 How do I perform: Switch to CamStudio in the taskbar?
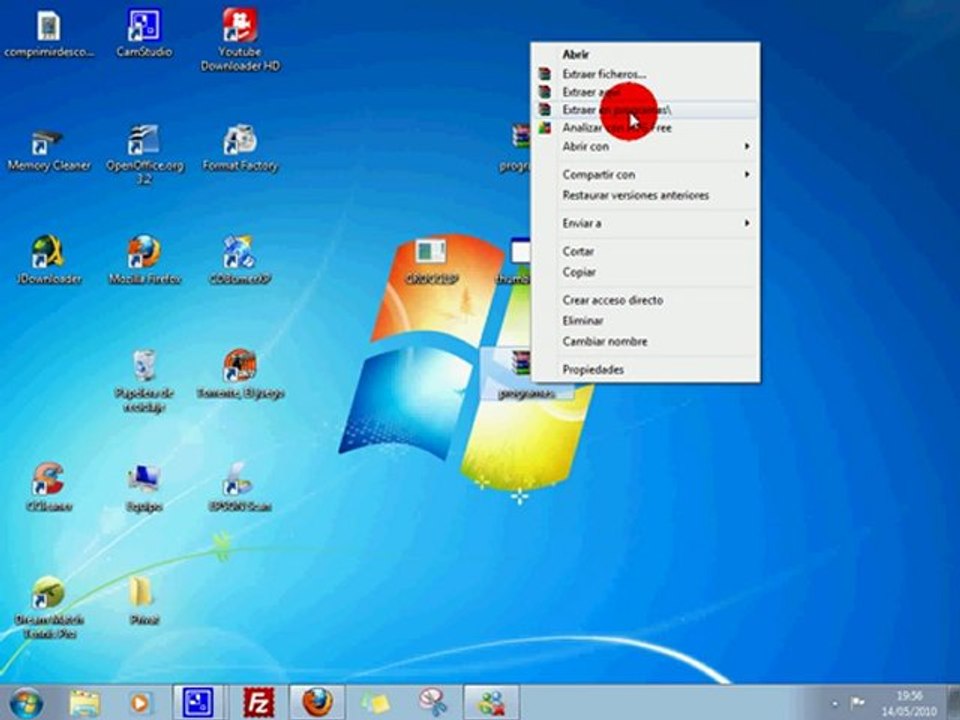[x=198, y=702]
